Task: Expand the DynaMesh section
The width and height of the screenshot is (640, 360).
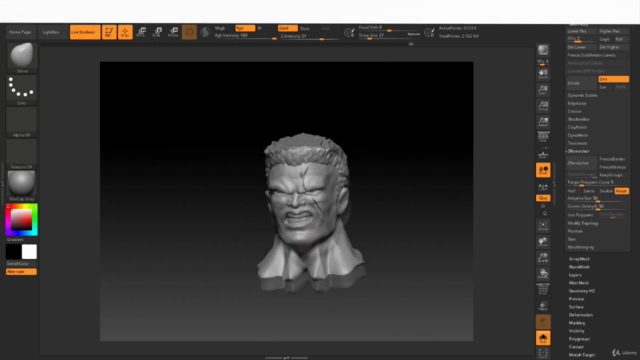Action: coord(578,135)
